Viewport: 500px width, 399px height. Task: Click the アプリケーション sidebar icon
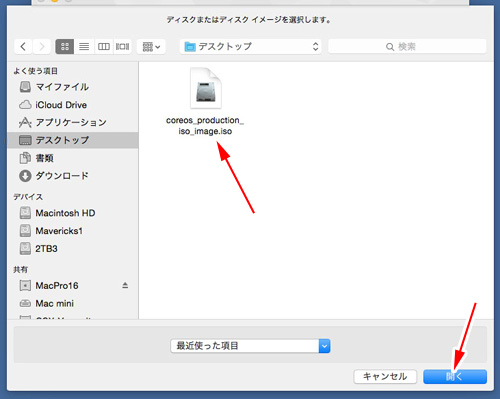25,123
